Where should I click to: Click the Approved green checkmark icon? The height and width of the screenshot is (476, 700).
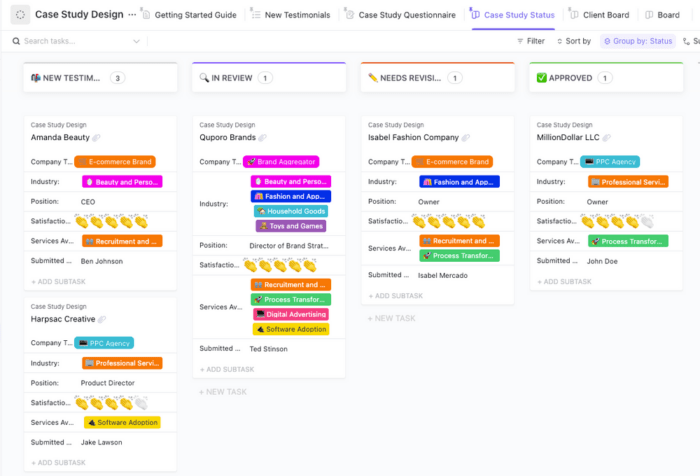[x=542, y=78]
